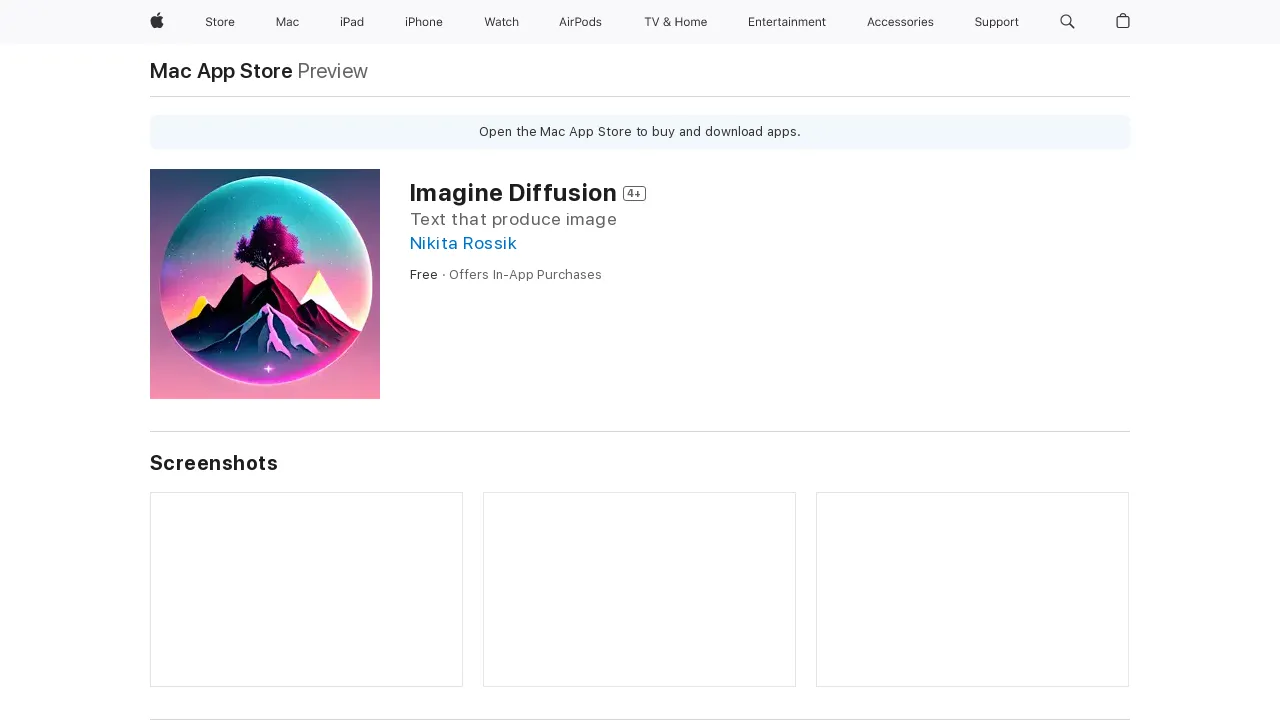Viewport: 1280px width, 720px height.
Task: Select AirPods in the navigation bar
Action: 580,22
